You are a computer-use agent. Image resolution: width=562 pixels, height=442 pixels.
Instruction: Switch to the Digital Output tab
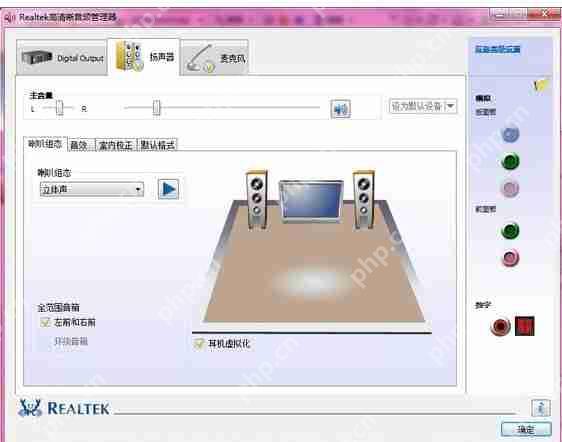pyautogui.click(x=62, y=57)
